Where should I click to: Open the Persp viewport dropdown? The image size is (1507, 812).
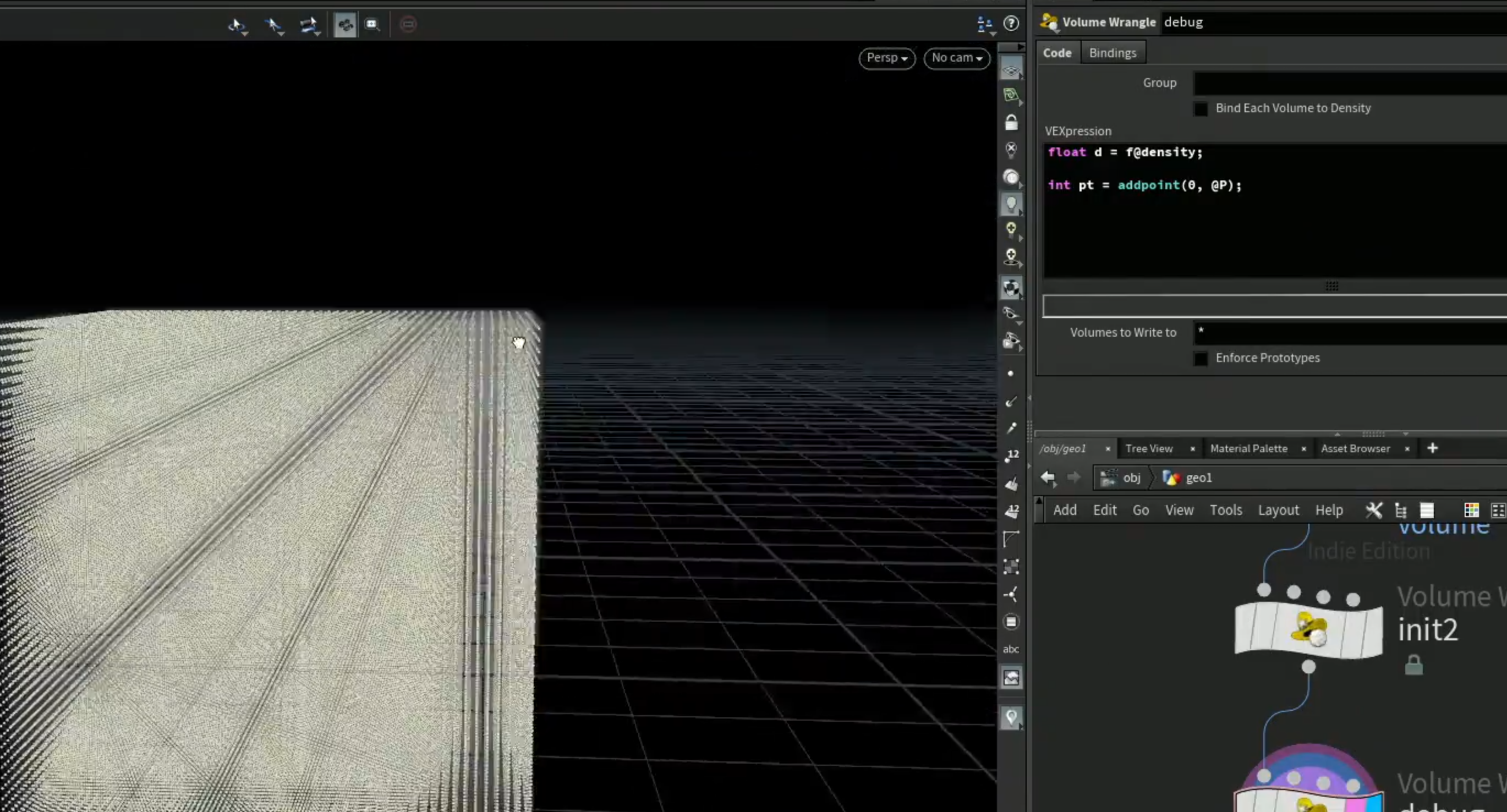887,58
